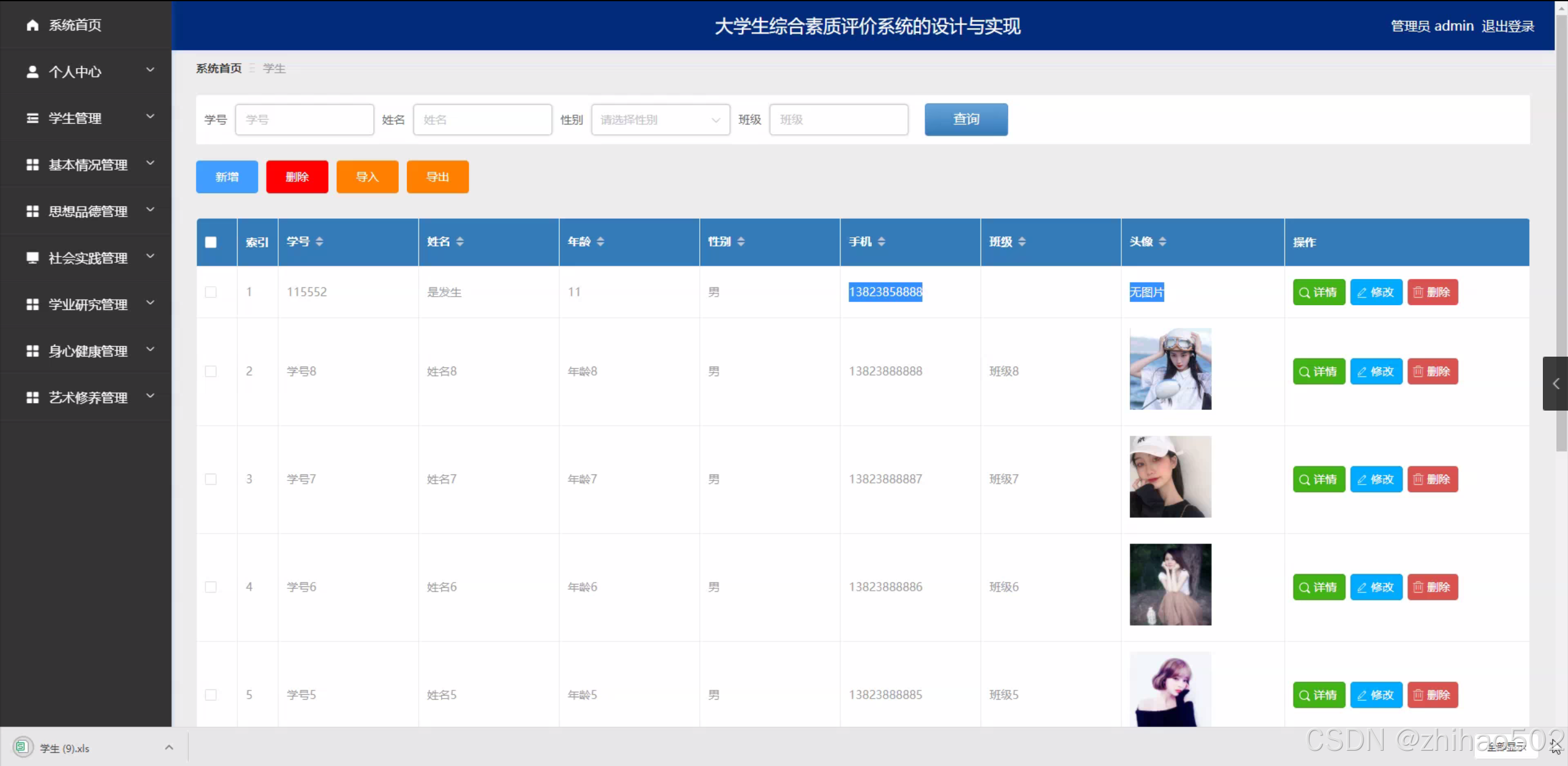Open the 请选择性别 dropdown
The image size is (1568, 766).
click(x=660, y=119)
